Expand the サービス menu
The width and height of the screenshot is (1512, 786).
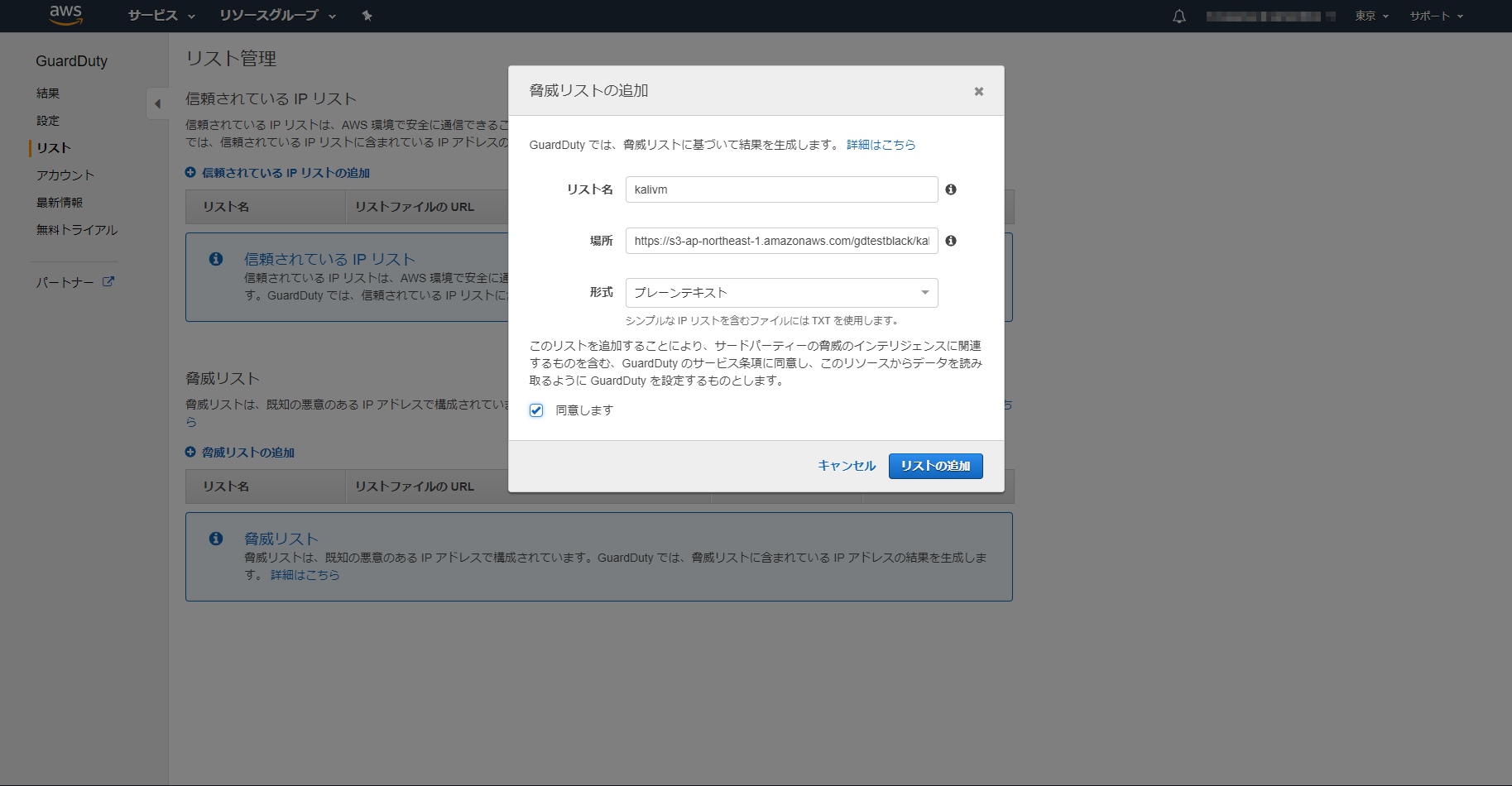(161, 16)
